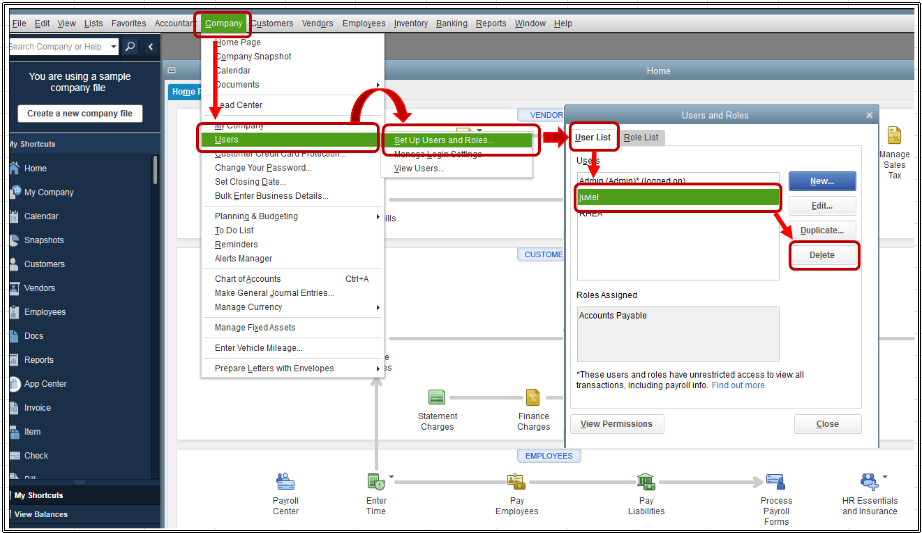This screenshot has height=533, width=922.
Task: Open Process Payroll Forms icon
Action: pos(775,482)
